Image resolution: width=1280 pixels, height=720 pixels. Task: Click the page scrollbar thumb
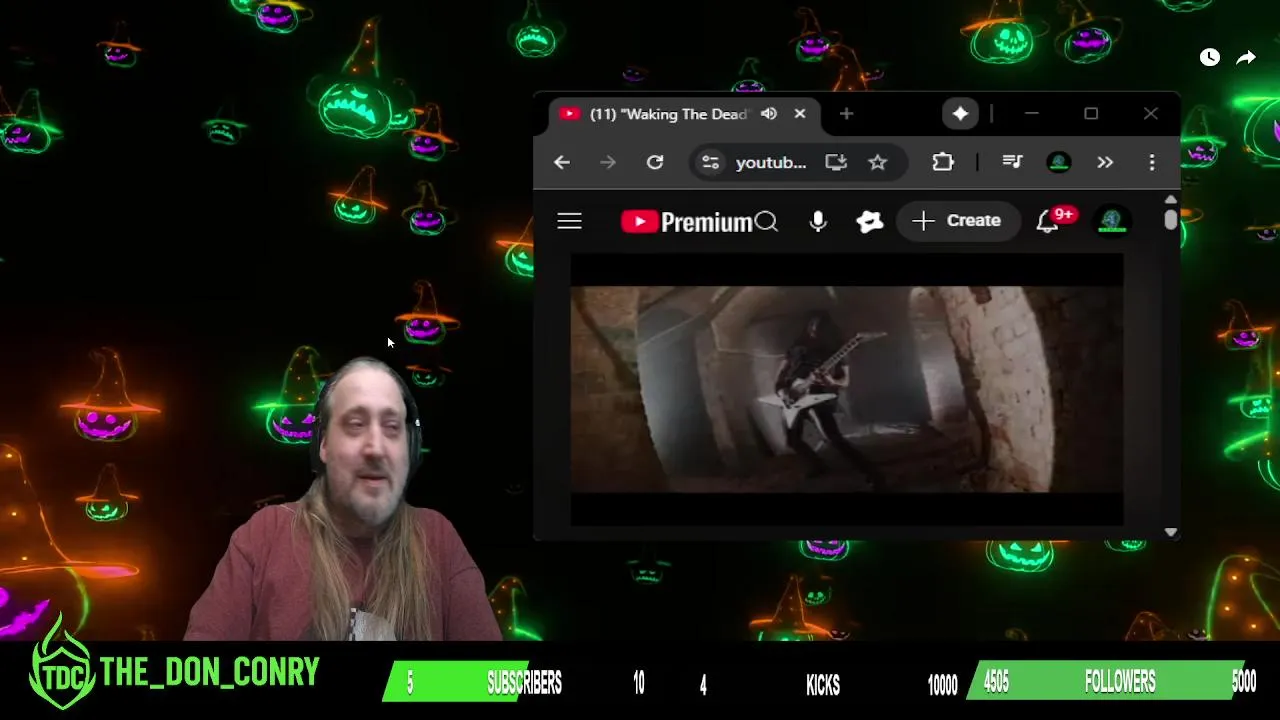pos(1171,220)
